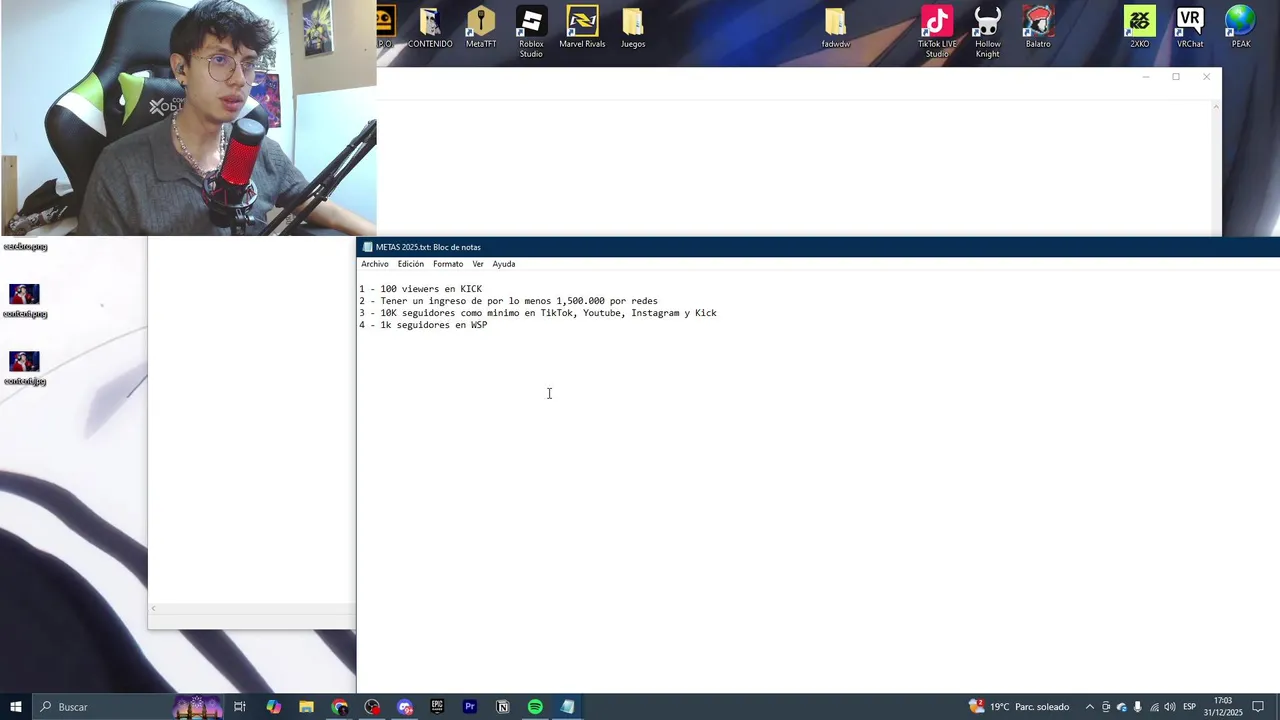The height and width of the screenshot is (720, 1280).
Task: Click the PEAK desktop icon
Action: pyautogui.click(x=1241, y=28)
